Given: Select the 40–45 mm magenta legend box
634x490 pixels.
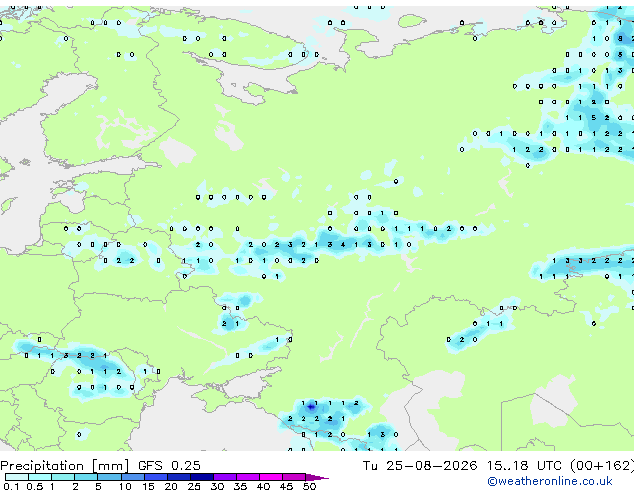Looking at the screenshot, I should [x=271, y=477].
